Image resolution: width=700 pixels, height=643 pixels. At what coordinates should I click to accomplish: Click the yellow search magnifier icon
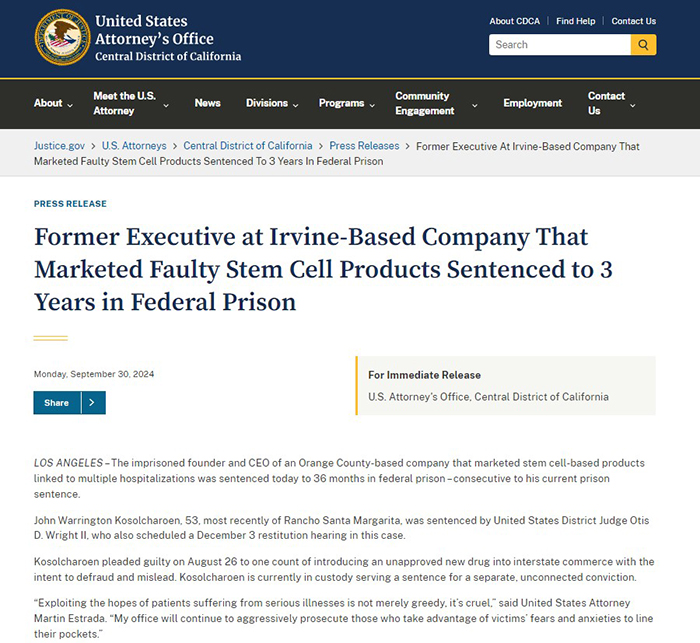click(643, 45)
